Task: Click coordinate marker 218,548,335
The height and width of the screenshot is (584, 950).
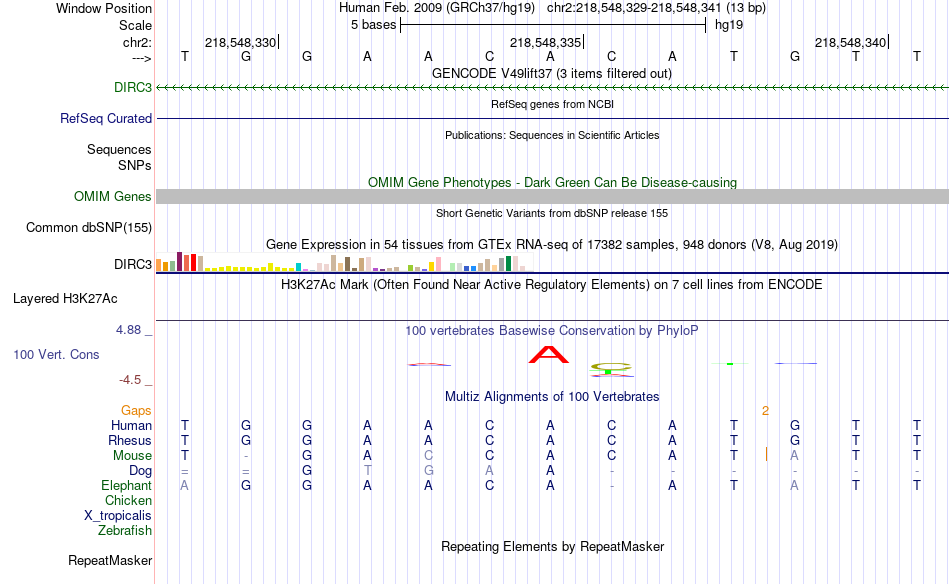Action: pyautogui.click(x=545, y=42)
